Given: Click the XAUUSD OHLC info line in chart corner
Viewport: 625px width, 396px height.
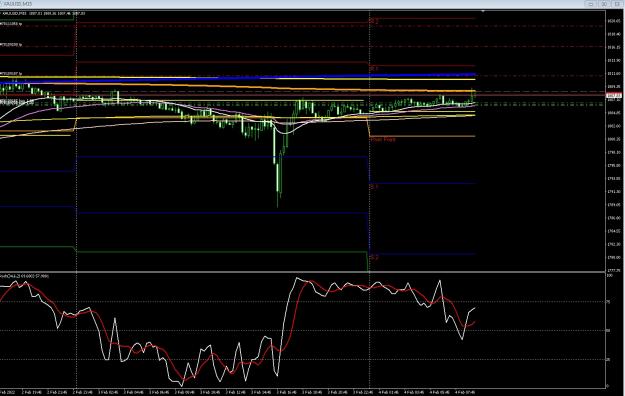Looking at the screenshot, I should tap(44, 13).
